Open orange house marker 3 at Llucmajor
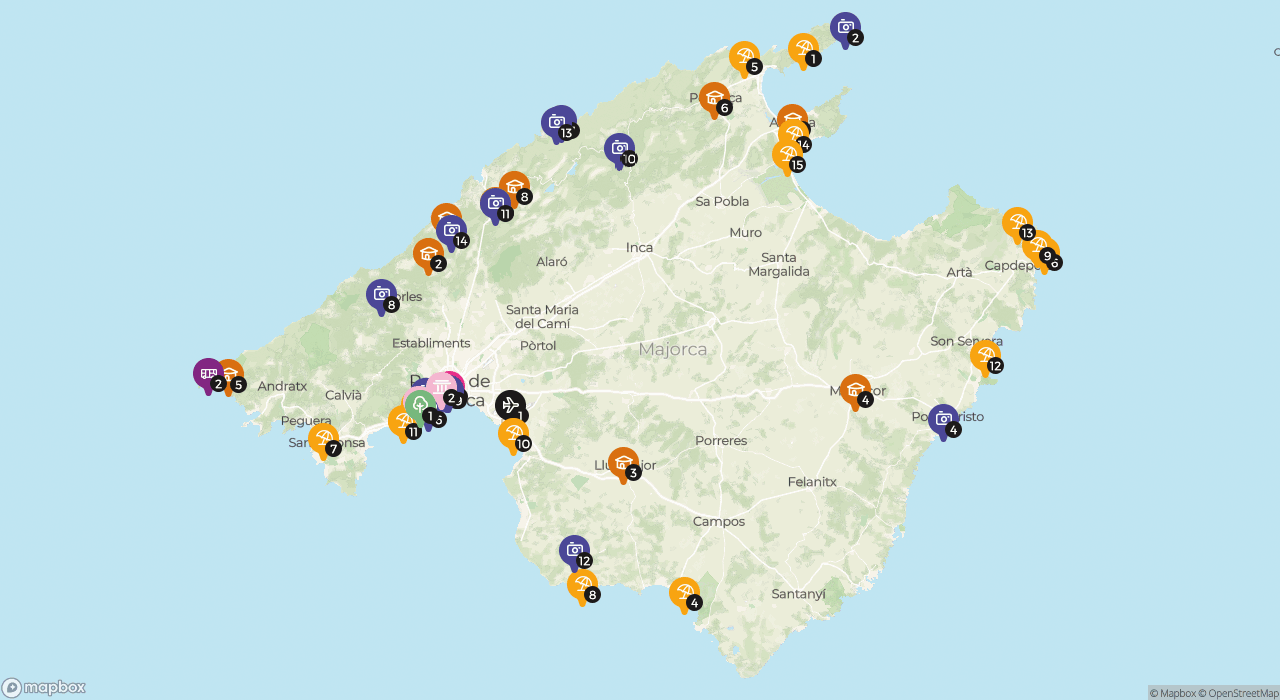Screen dimensions: 1280x700 (623, 462)
